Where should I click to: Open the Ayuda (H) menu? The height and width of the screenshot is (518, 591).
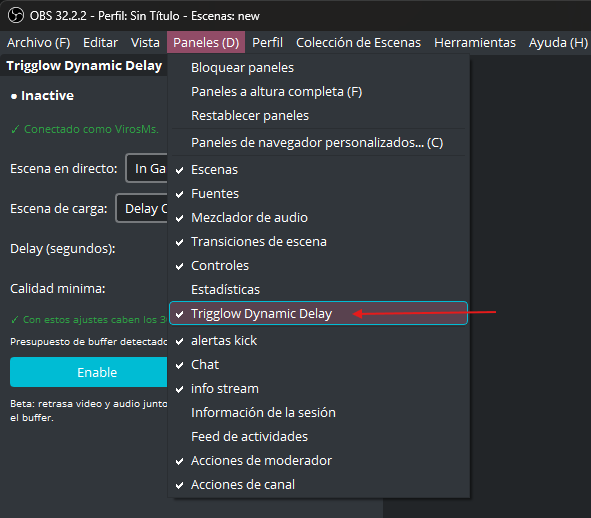pos(558,43)
